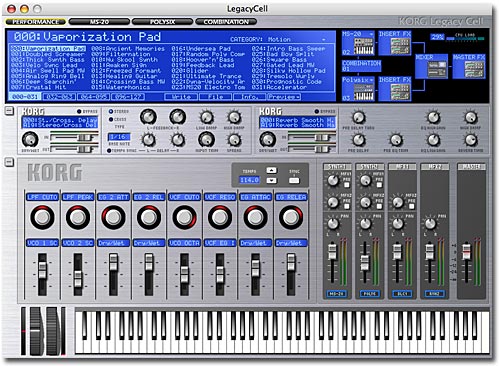Click the Dry/Wet knob of the reverb effect
Viewport: 500px width, 366px height.
tap(268, 139)
